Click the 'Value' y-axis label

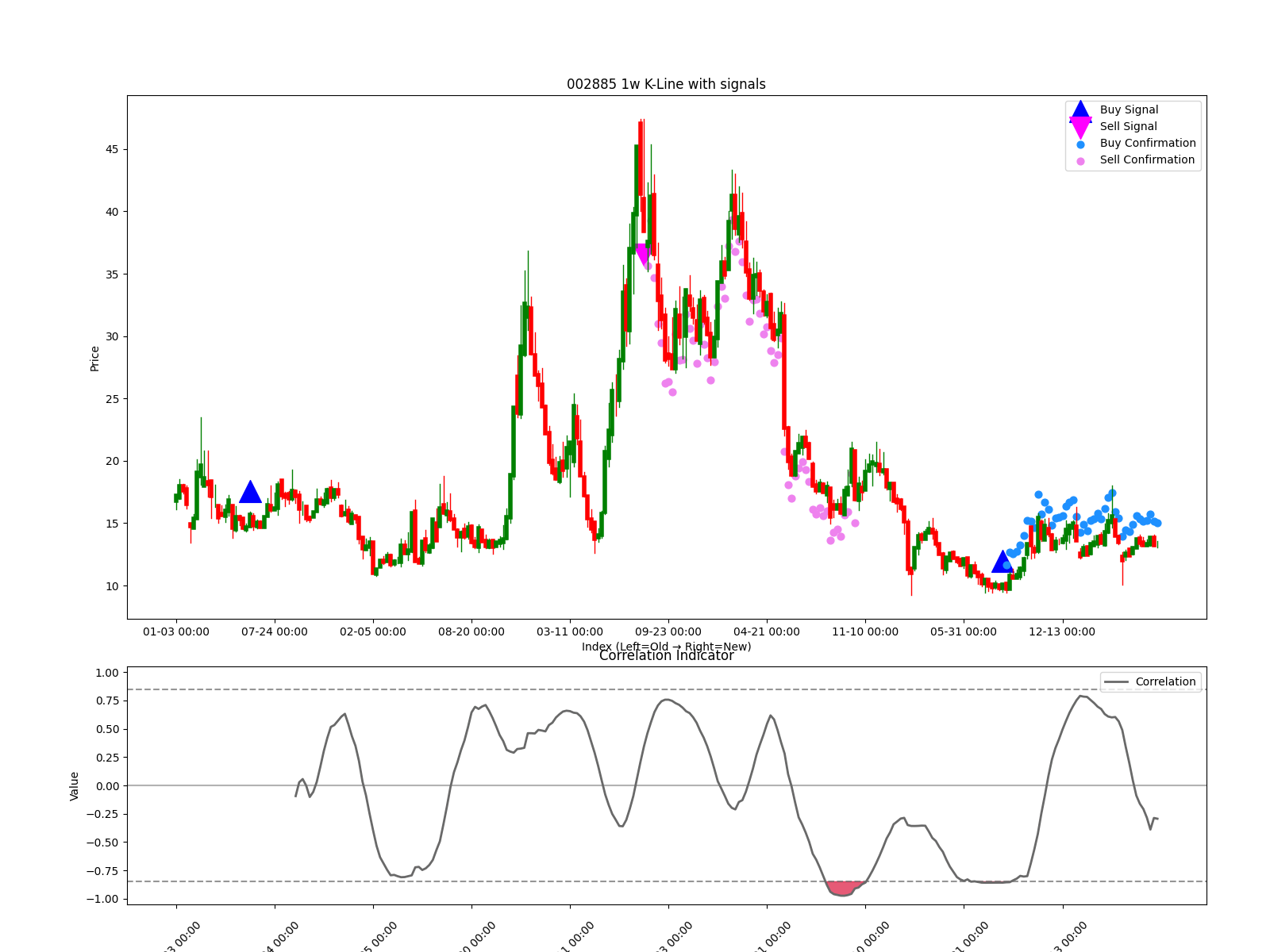click(75, 785)
